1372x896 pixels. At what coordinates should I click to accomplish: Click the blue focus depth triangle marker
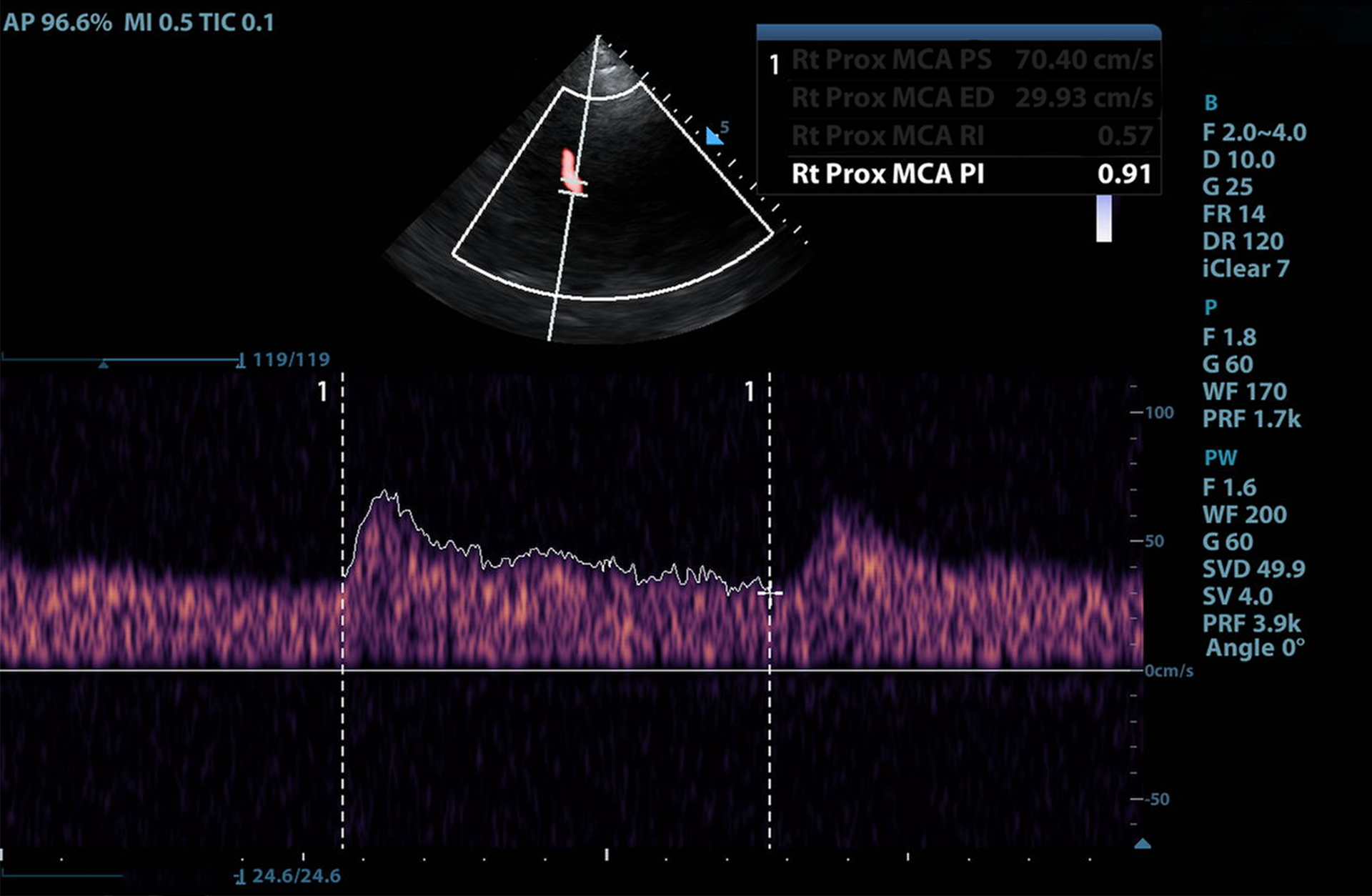pyautogui.click(x=713, y=136)
